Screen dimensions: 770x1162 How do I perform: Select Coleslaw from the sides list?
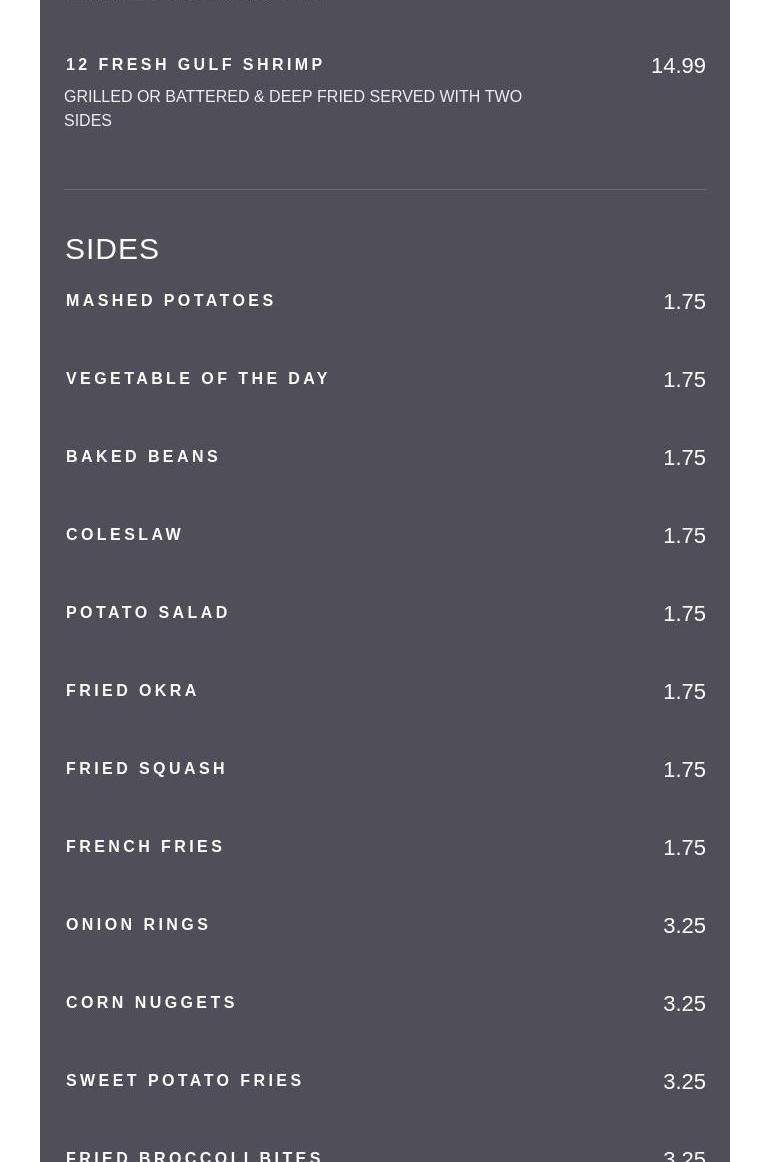(x=125, y=535)
